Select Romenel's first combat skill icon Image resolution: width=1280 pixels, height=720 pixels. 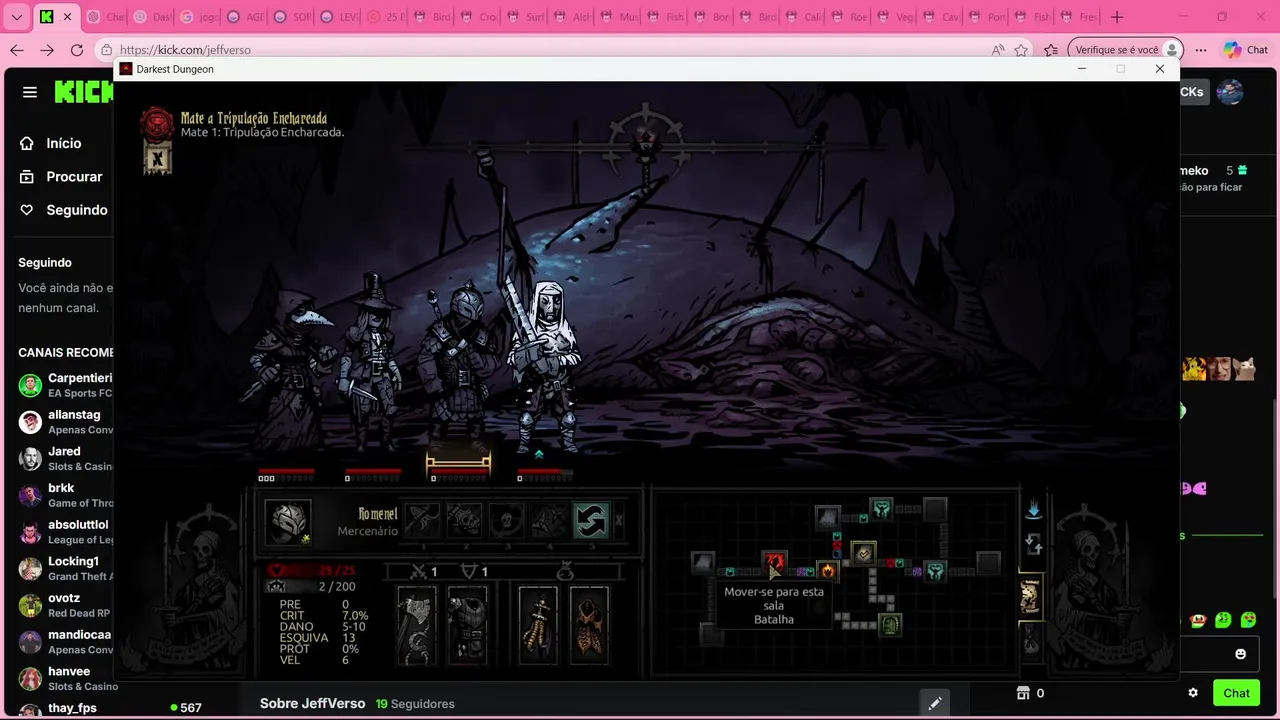(x=422, y=520)
